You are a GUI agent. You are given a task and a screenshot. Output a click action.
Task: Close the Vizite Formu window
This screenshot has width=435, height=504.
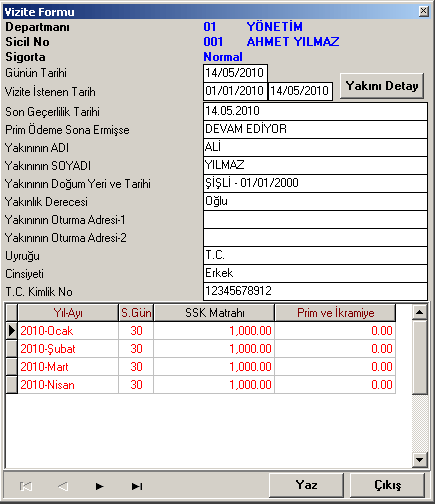click(424, 11)
